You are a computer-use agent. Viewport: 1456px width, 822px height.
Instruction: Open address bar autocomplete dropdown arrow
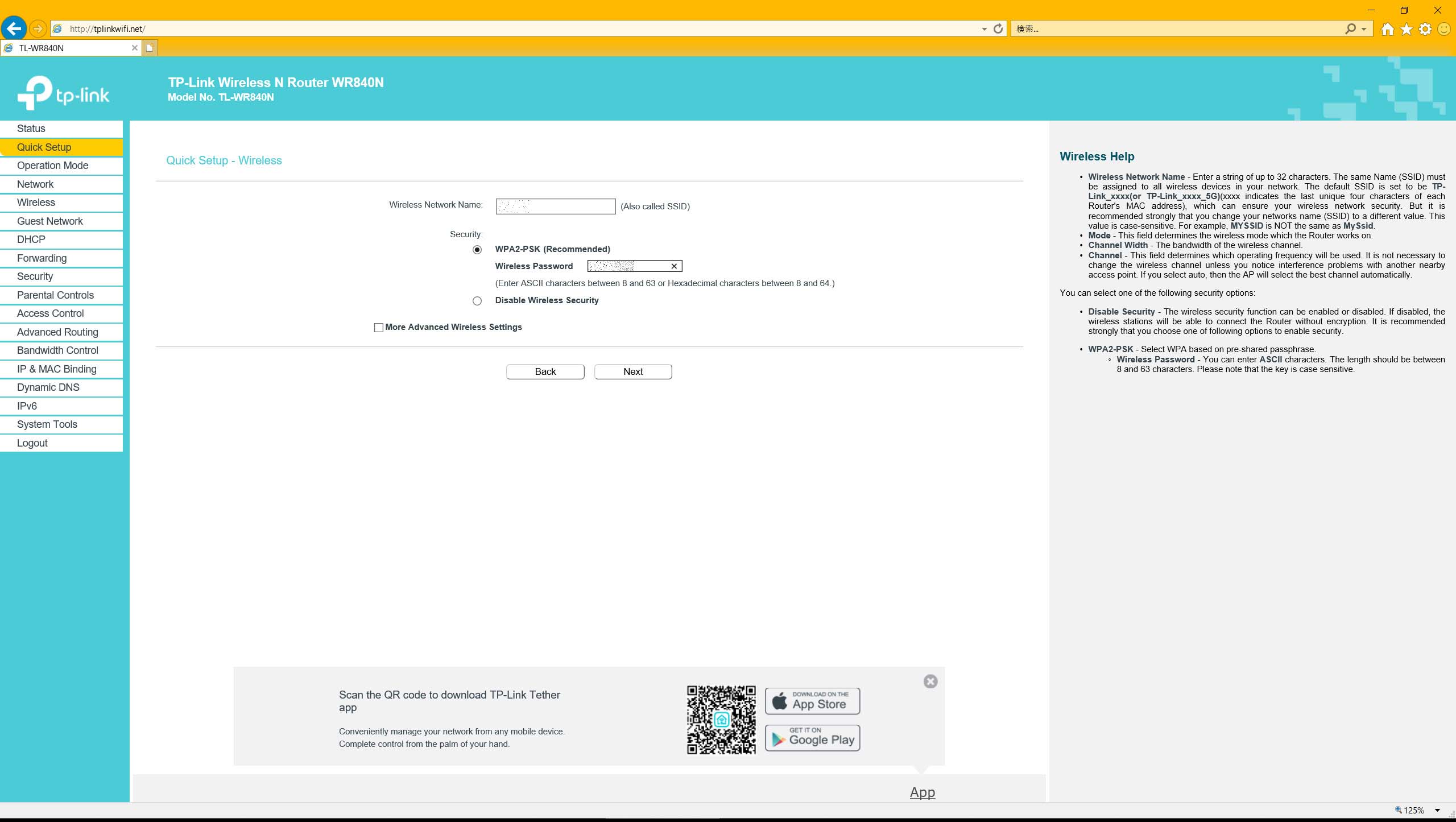[984, 29]
